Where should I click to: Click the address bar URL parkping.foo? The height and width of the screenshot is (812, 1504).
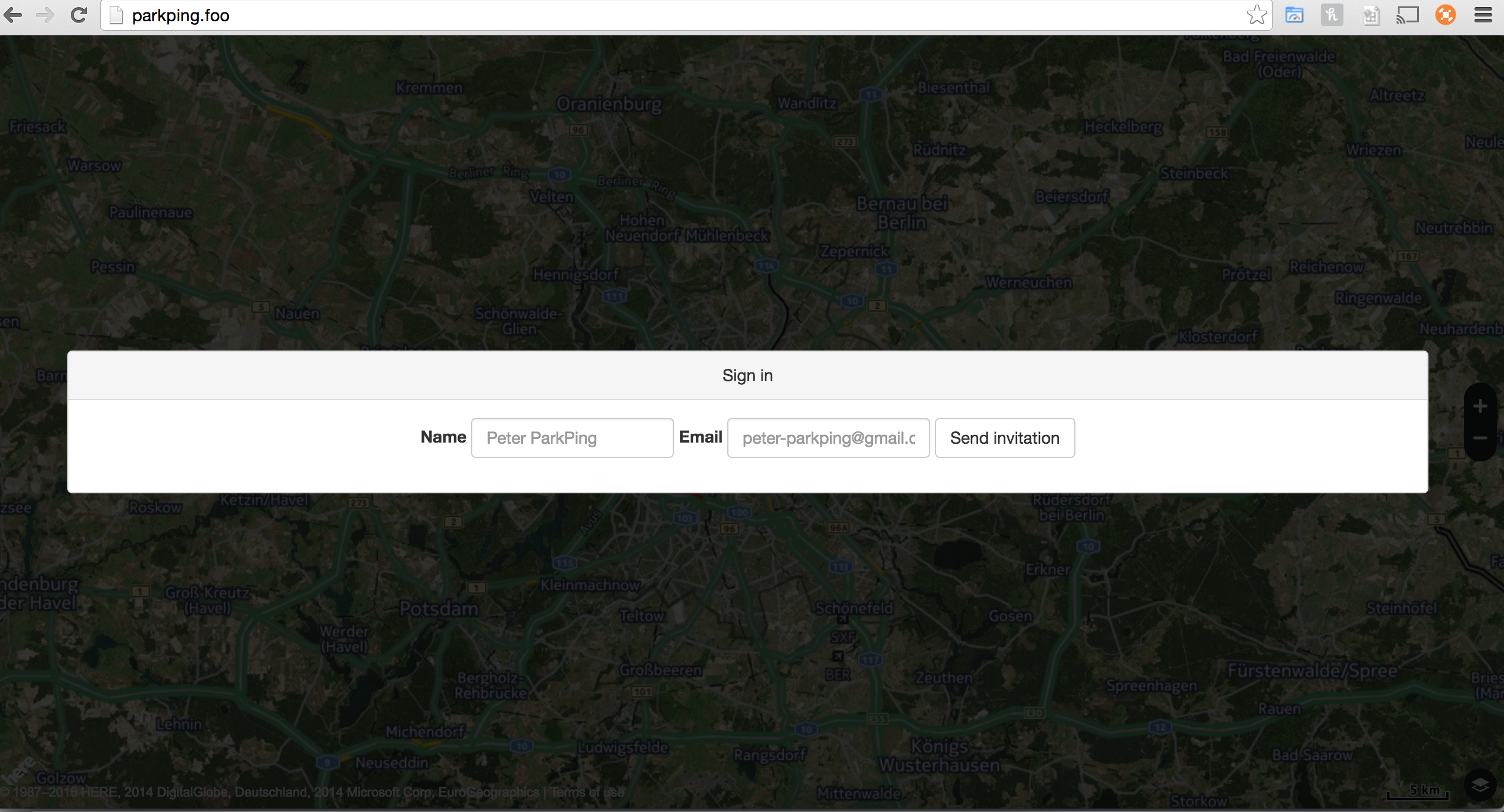(181, 15)
